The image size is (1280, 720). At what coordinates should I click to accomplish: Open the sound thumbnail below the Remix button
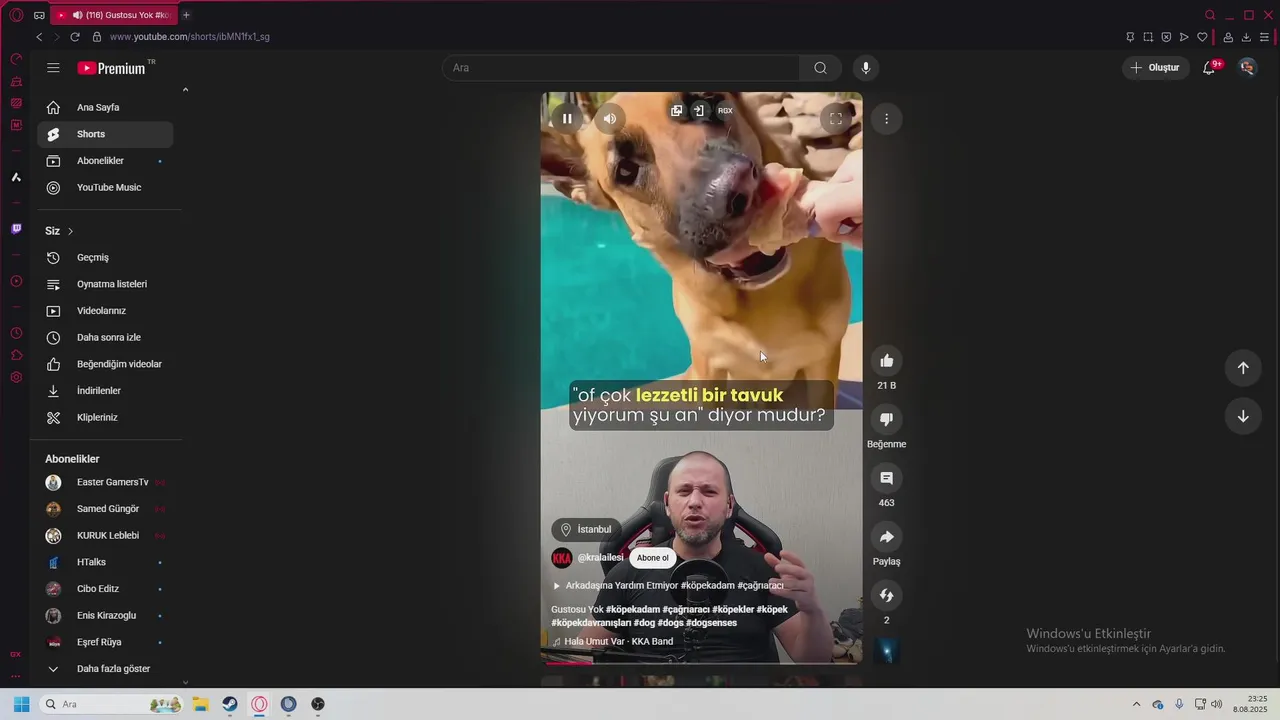click(x=886, y=652)
